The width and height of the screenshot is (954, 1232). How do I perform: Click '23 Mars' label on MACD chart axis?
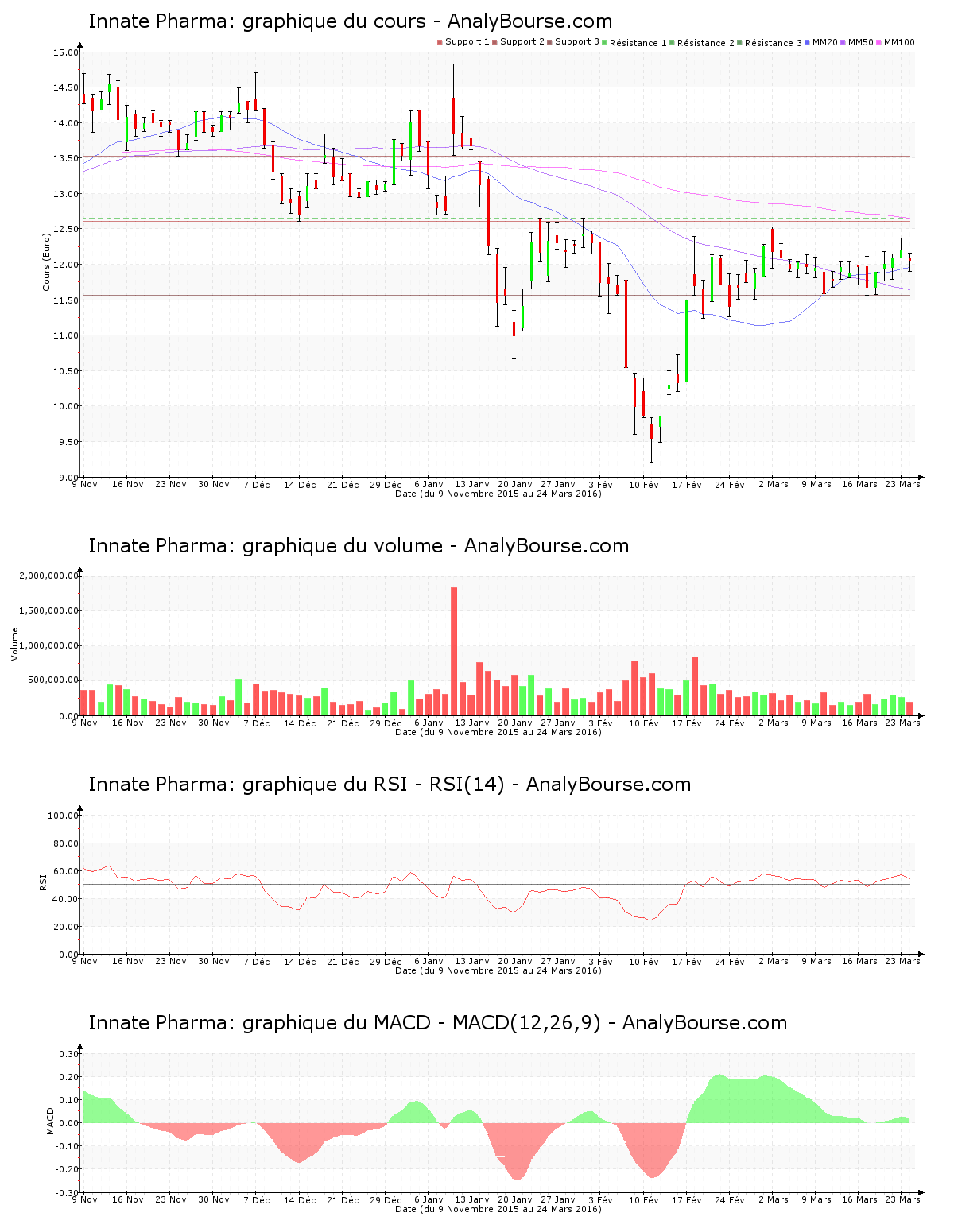902,1200
